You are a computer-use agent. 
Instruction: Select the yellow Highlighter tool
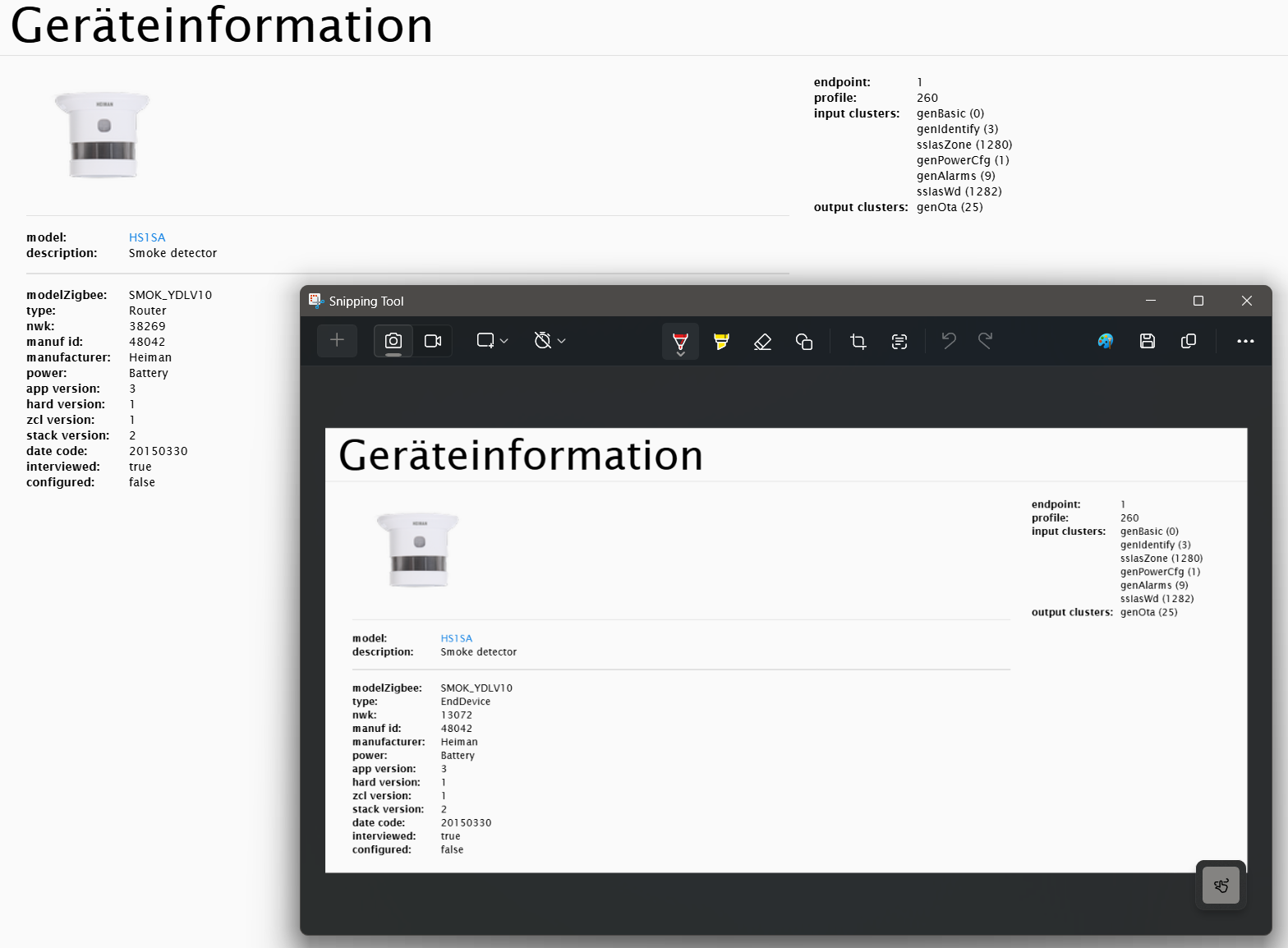coord(721,341)
